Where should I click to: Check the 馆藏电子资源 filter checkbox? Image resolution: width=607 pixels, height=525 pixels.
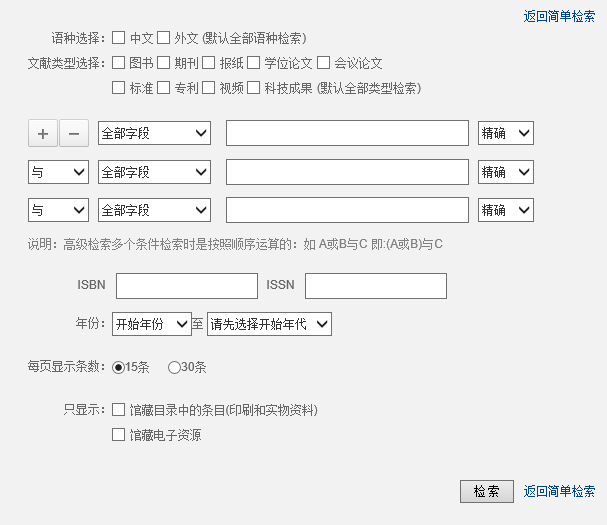[x=119, y=435]
